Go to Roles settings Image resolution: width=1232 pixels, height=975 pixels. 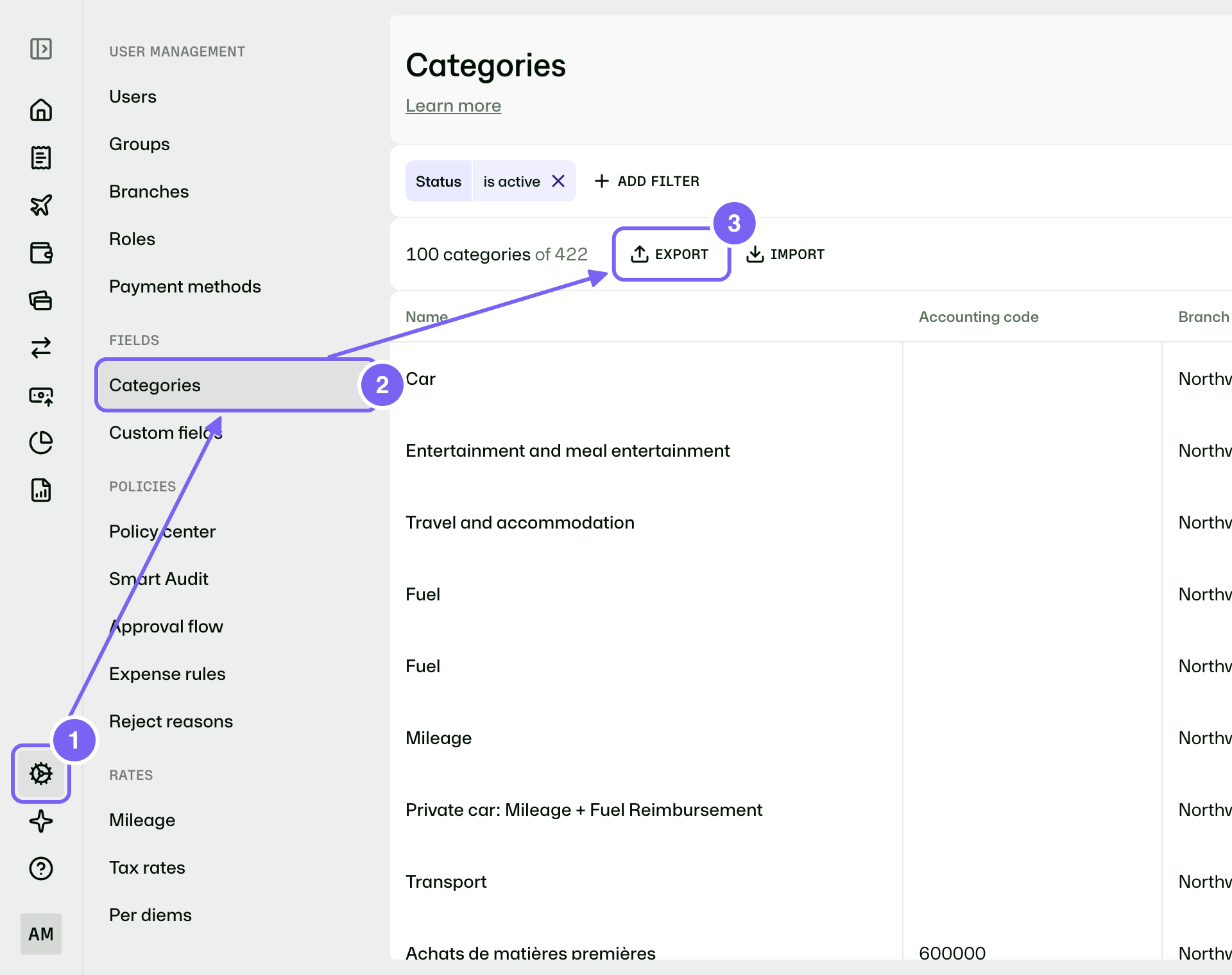pyautogui.click(x=132, y=239)
